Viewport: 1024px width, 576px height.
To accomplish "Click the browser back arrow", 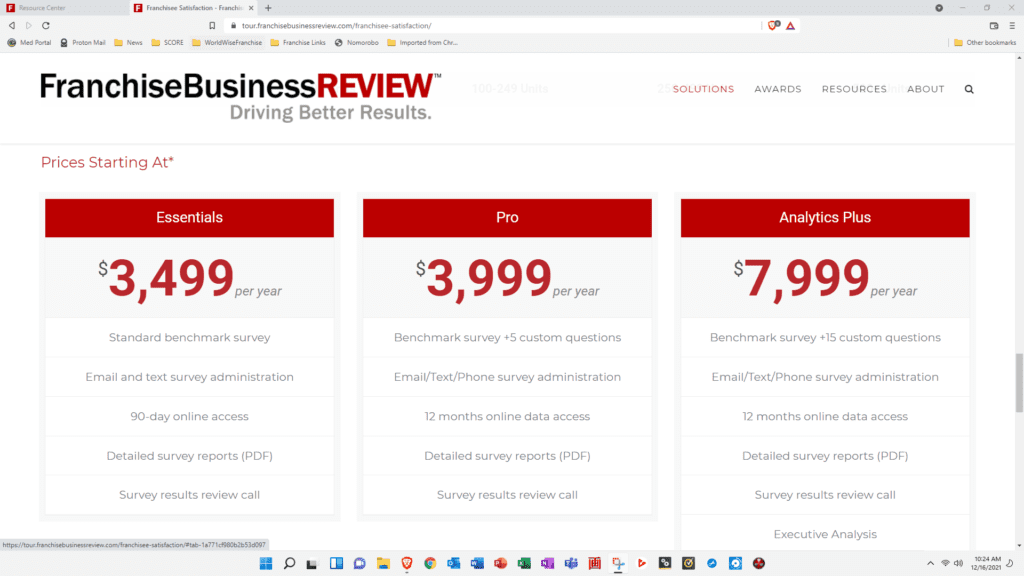I will [x=12, y=25].
